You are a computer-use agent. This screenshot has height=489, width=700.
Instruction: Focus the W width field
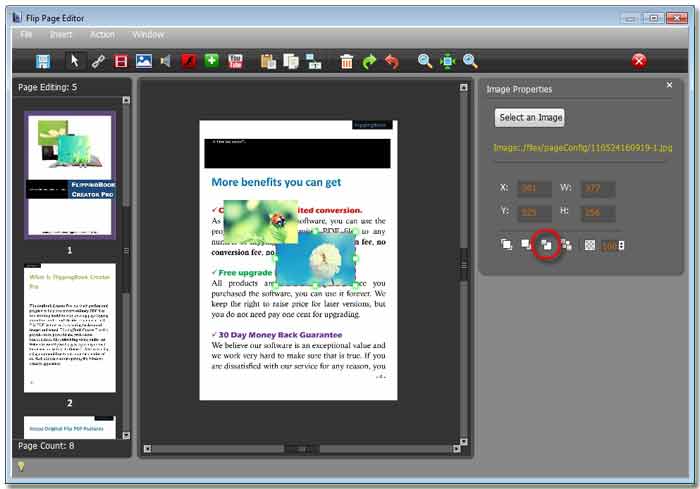[598, 188]
